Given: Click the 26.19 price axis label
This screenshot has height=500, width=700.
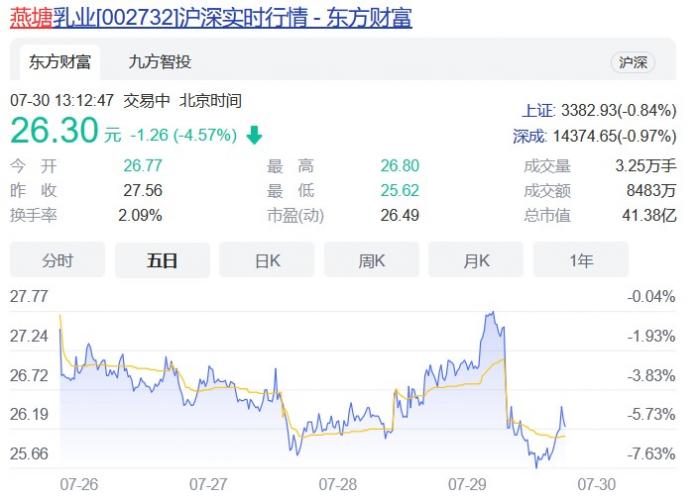Looking at the screenshot, I should coord(29,414).
